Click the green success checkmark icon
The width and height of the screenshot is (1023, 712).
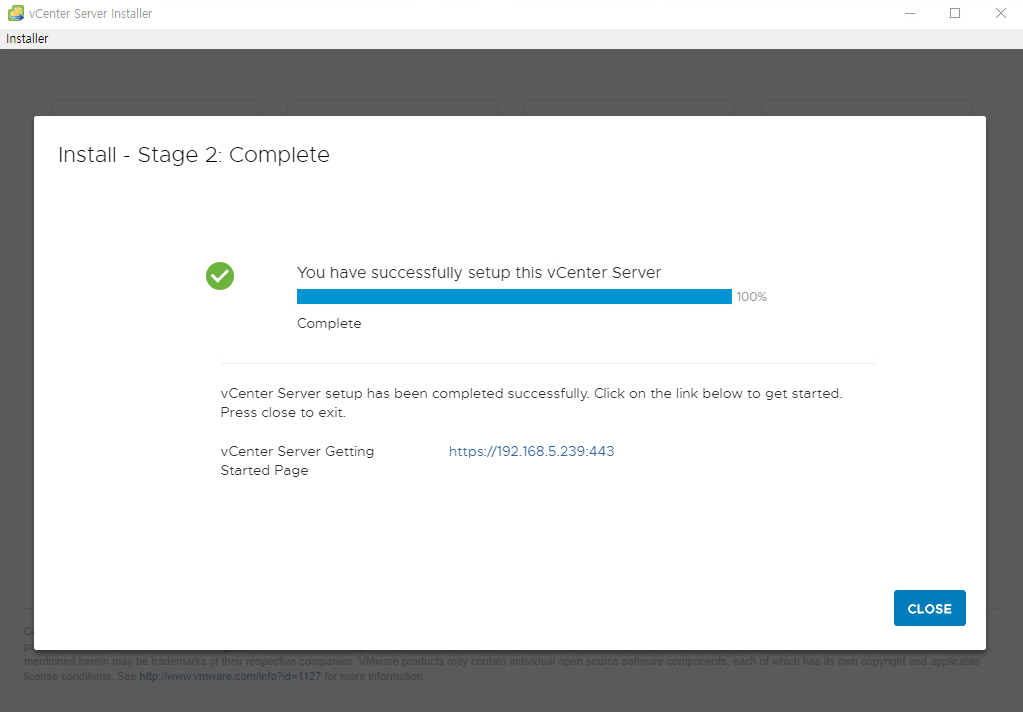click(x=220, y=276)
